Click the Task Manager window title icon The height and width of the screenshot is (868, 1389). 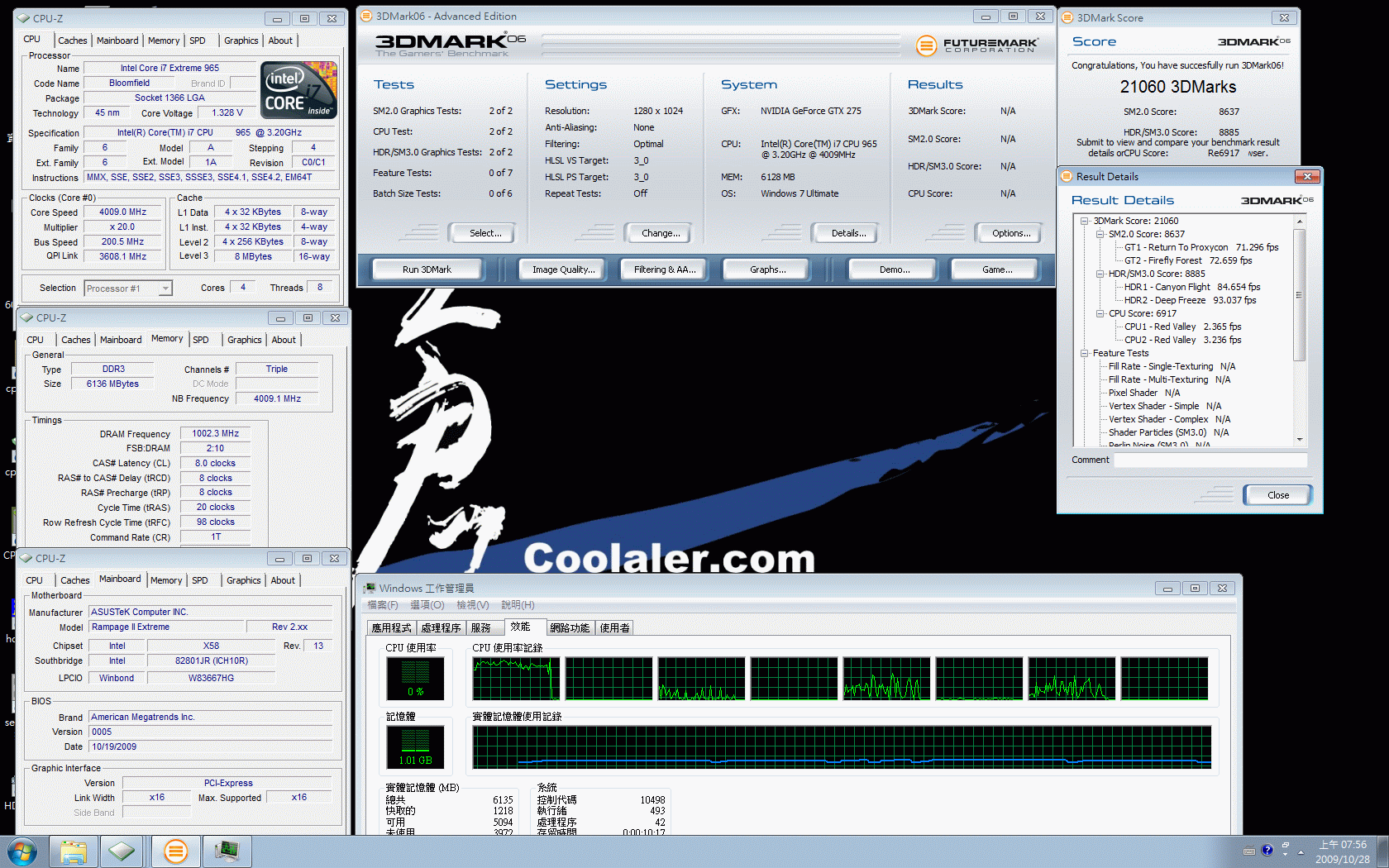click(x=370, y=588)
